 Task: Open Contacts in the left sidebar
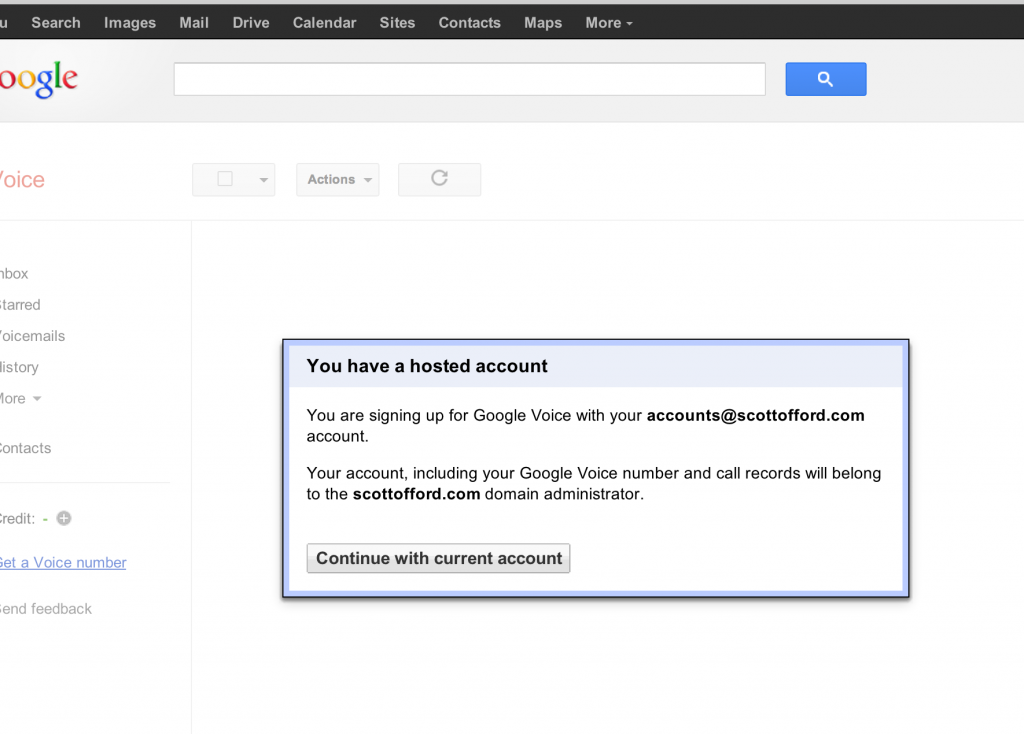(25, 448)
